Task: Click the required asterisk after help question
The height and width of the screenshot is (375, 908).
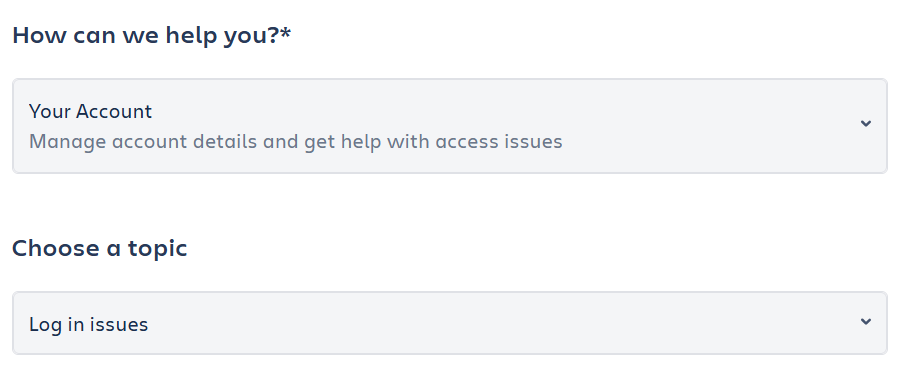Action: (285, 32)
